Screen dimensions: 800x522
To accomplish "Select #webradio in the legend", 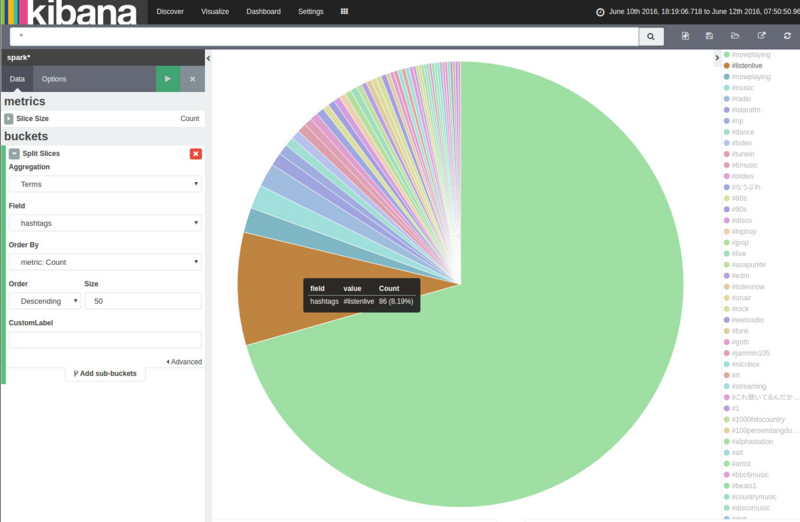I will (x=747, y=320).
